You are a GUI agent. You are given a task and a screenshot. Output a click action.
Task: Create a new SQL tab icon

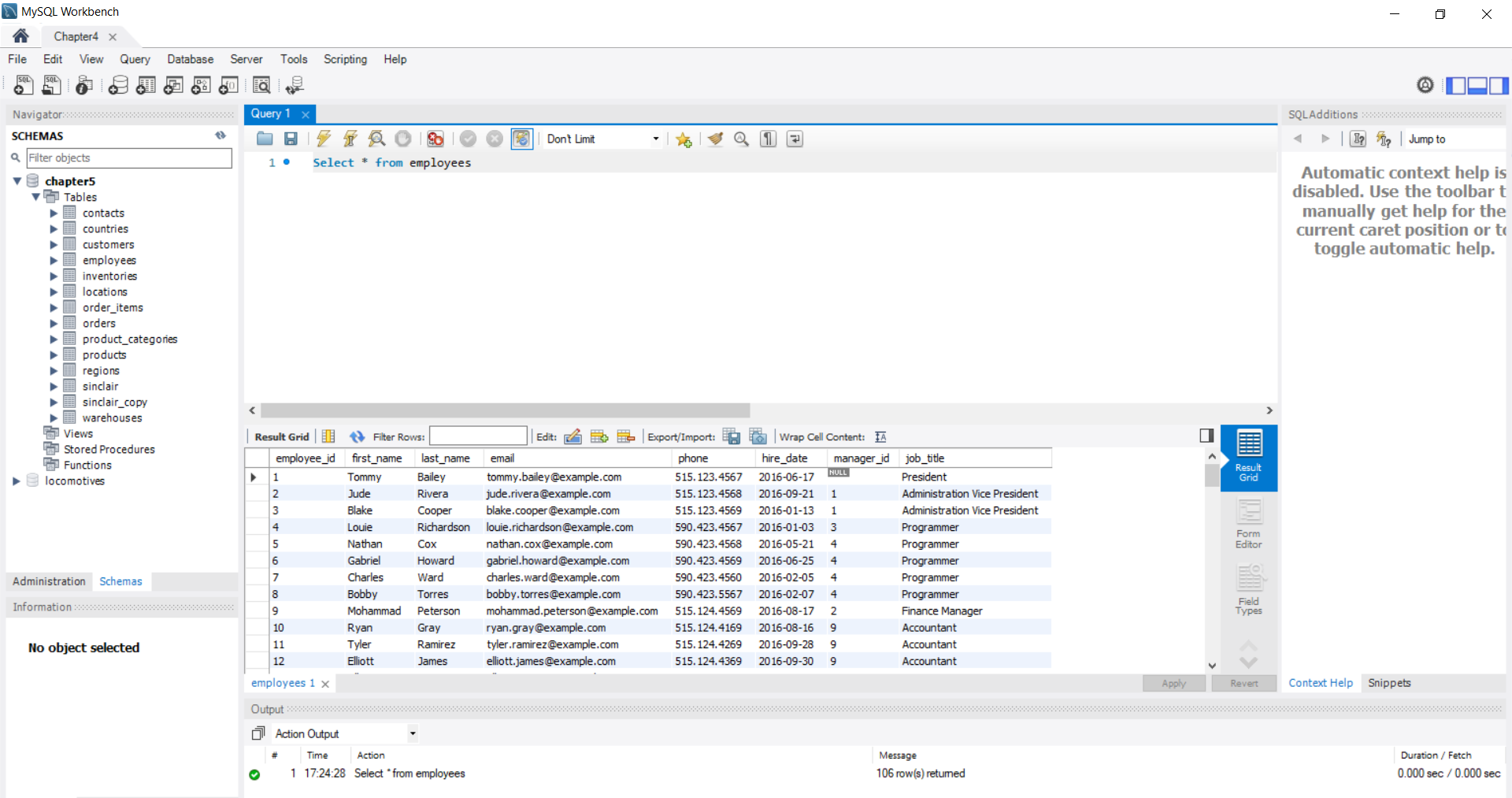pyautogui.click(x=24, y=85)
